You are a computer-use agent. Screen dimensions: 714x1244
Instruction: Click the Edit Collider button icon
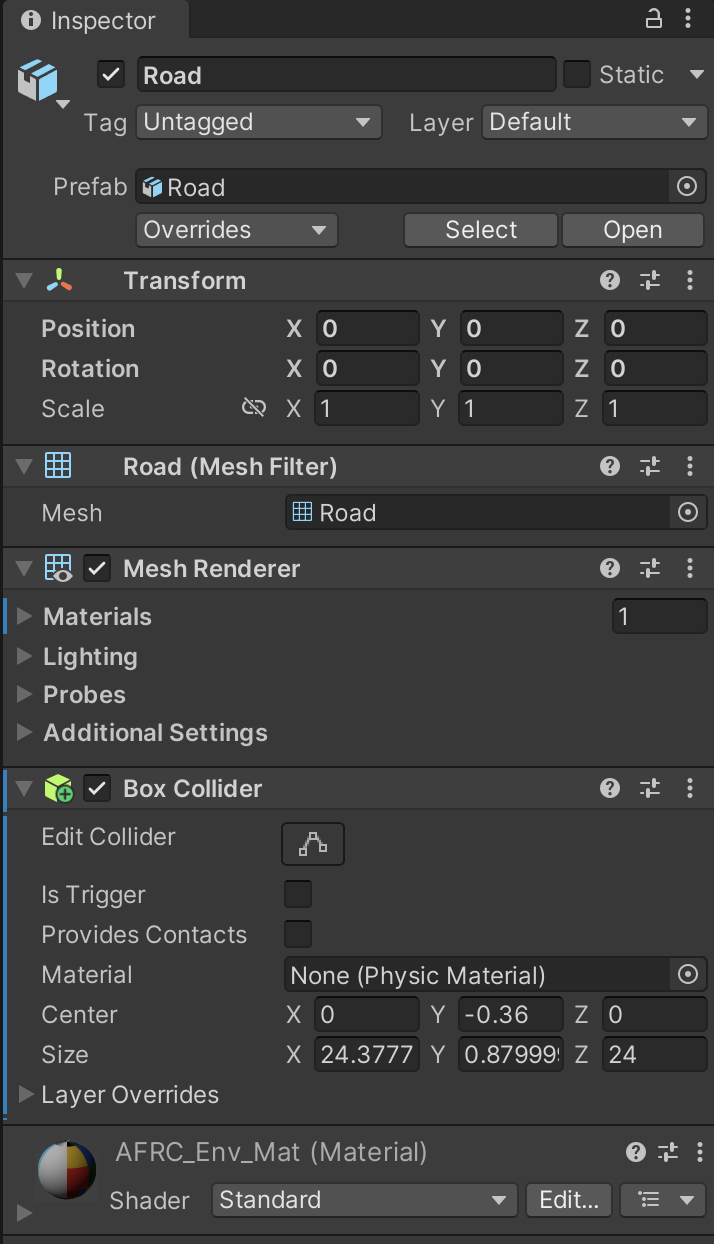point(312,844)
